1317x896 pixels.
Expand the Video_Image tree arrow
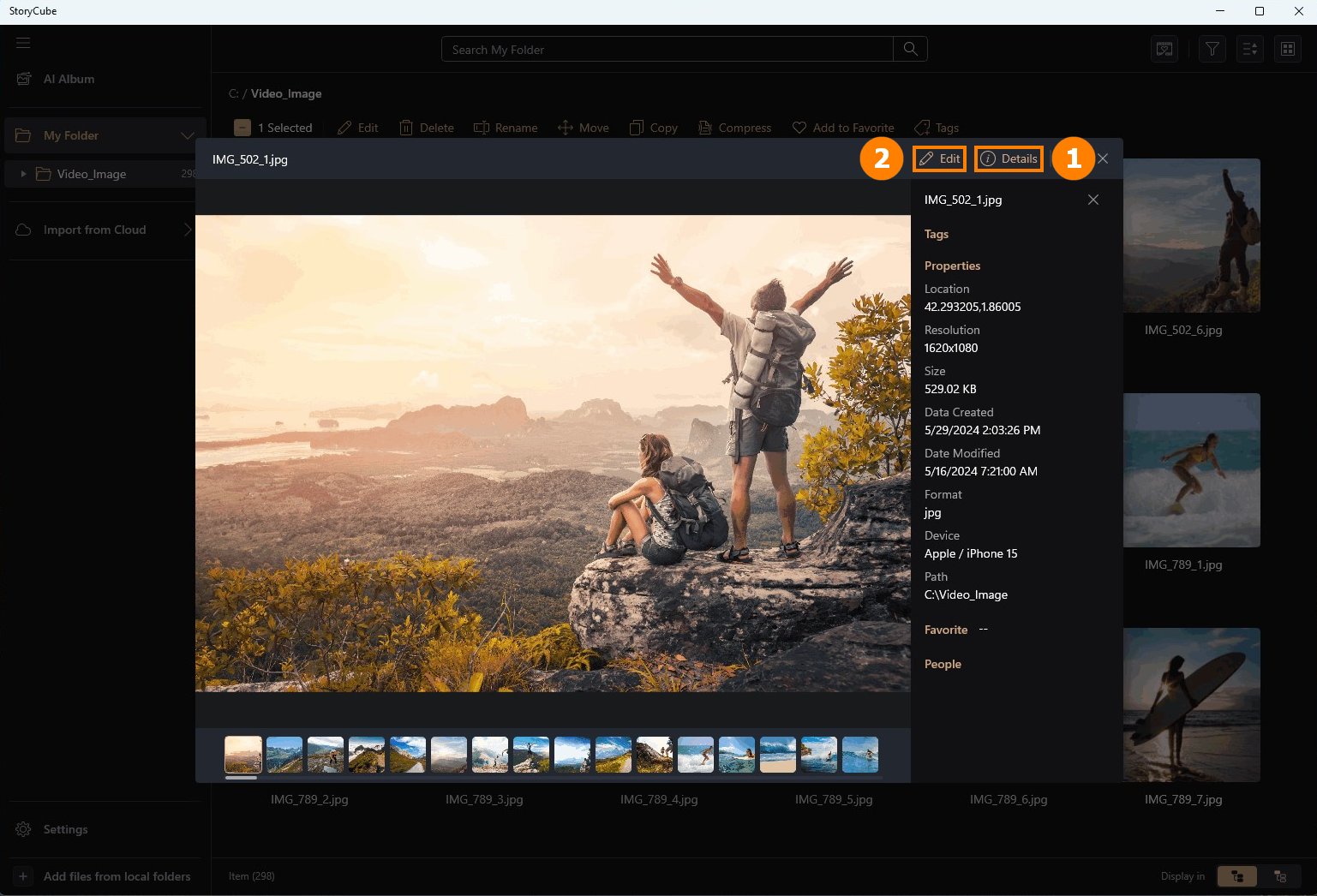[x=23, y=174]
